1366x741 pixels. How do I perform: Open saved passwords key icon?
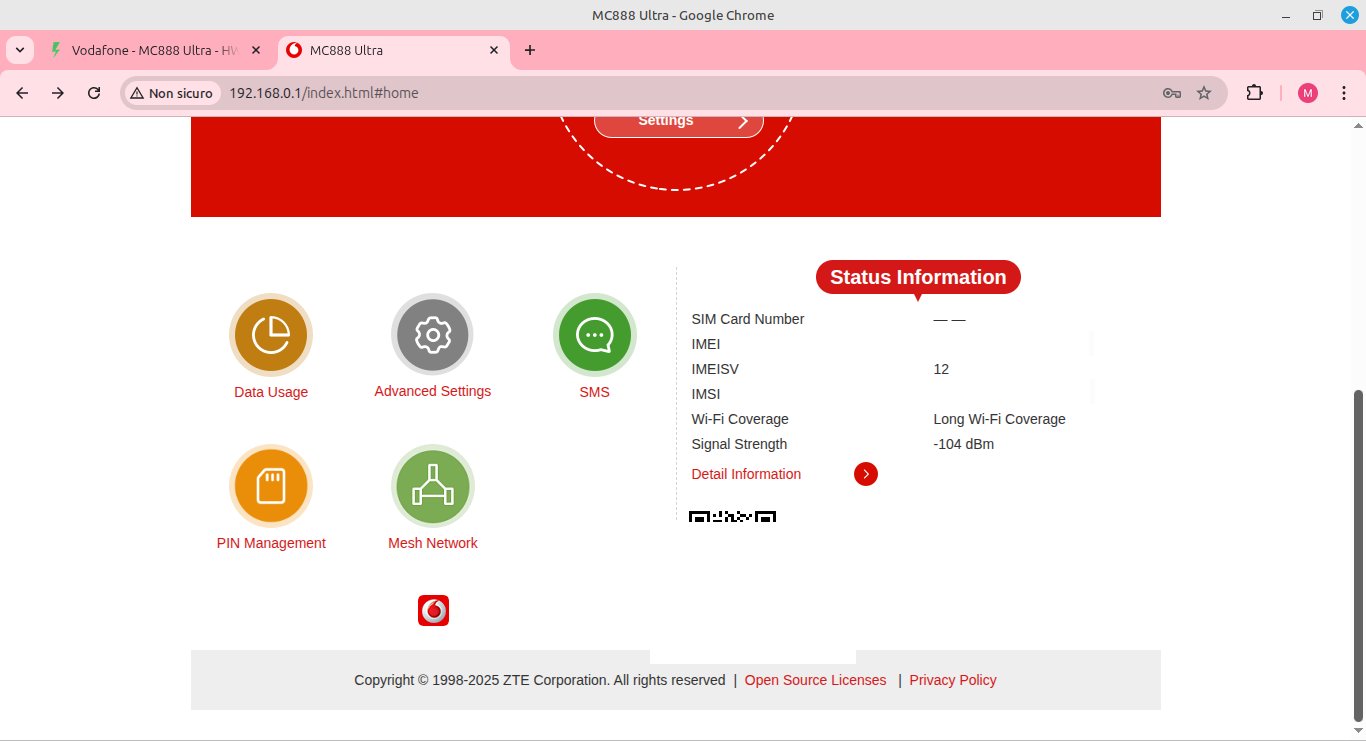click(x=1172, y=93)
